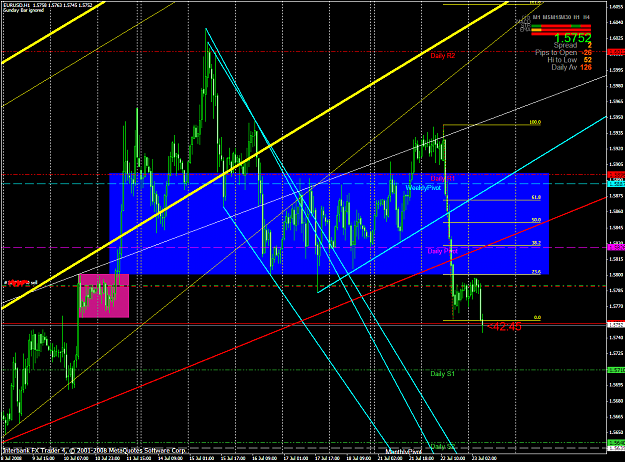The image size is (625, 462).
Task: Click the candle countdown timer <42:45
Action: pos(504,326)
